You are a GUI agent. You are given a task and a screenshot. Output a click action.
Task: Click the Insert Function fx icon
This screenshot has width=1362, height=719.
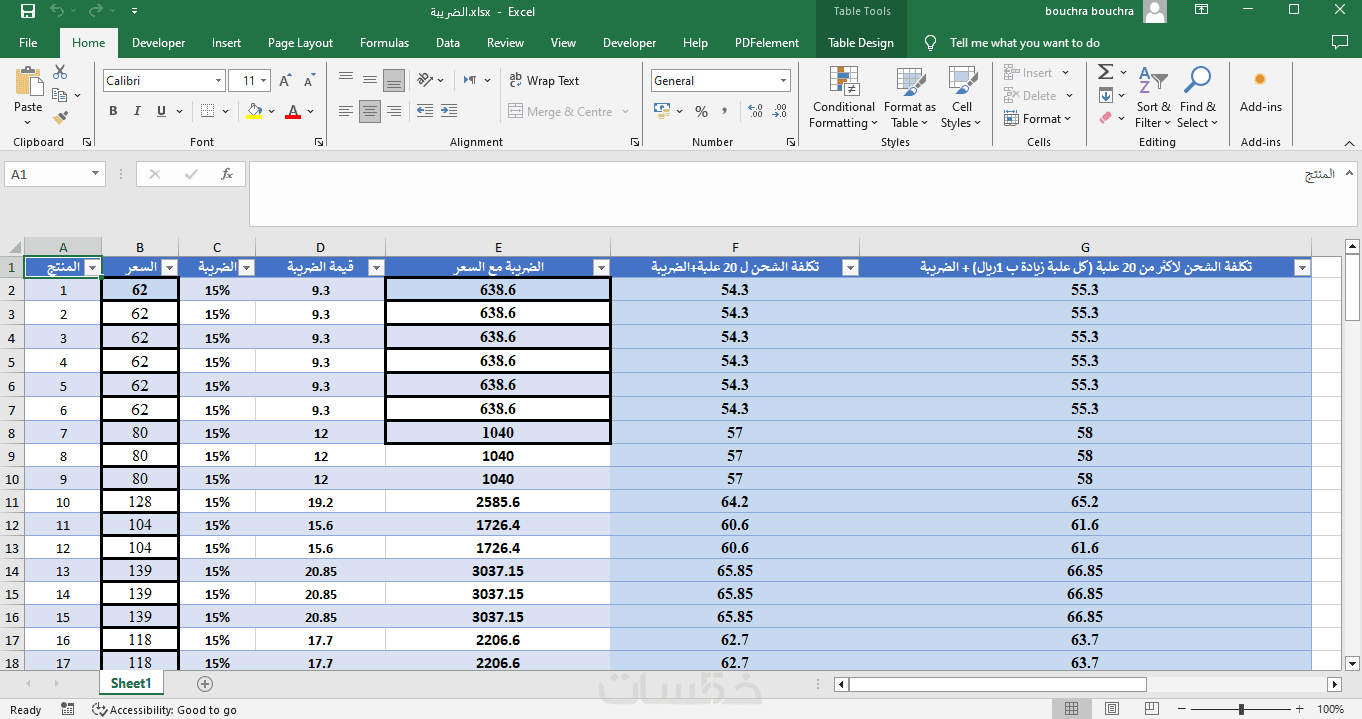227,174
